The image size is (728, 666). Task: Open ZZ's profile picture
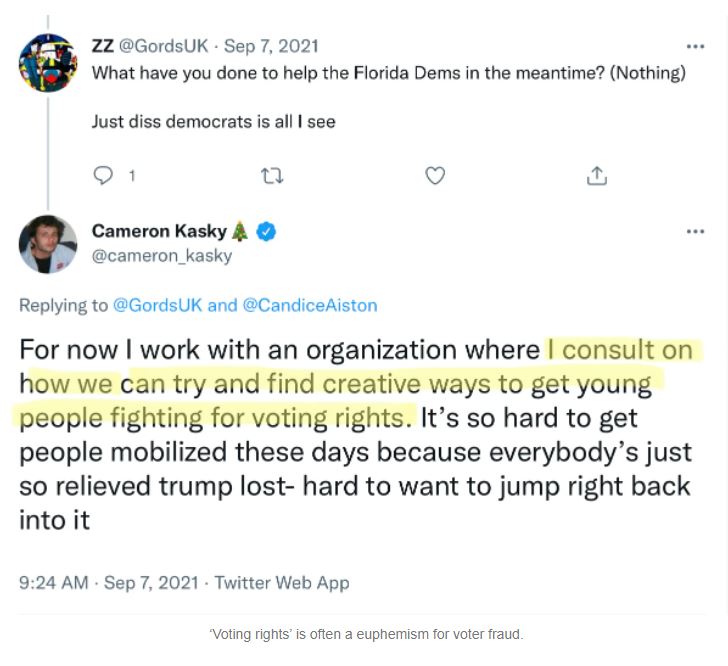48,62
